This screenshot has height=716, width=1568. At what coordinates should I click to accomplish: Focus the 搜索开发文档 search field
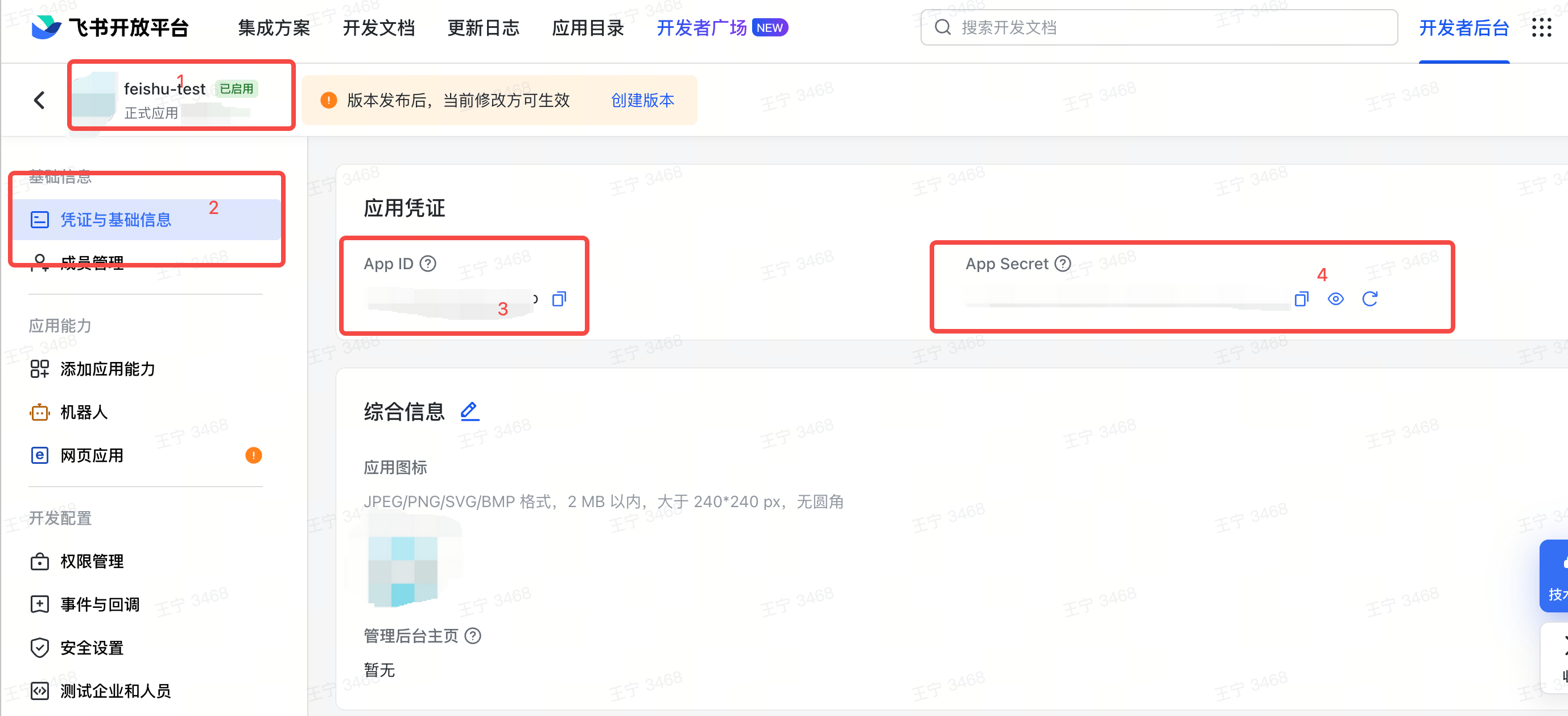pyautogui.click(x=1159, y=27)
